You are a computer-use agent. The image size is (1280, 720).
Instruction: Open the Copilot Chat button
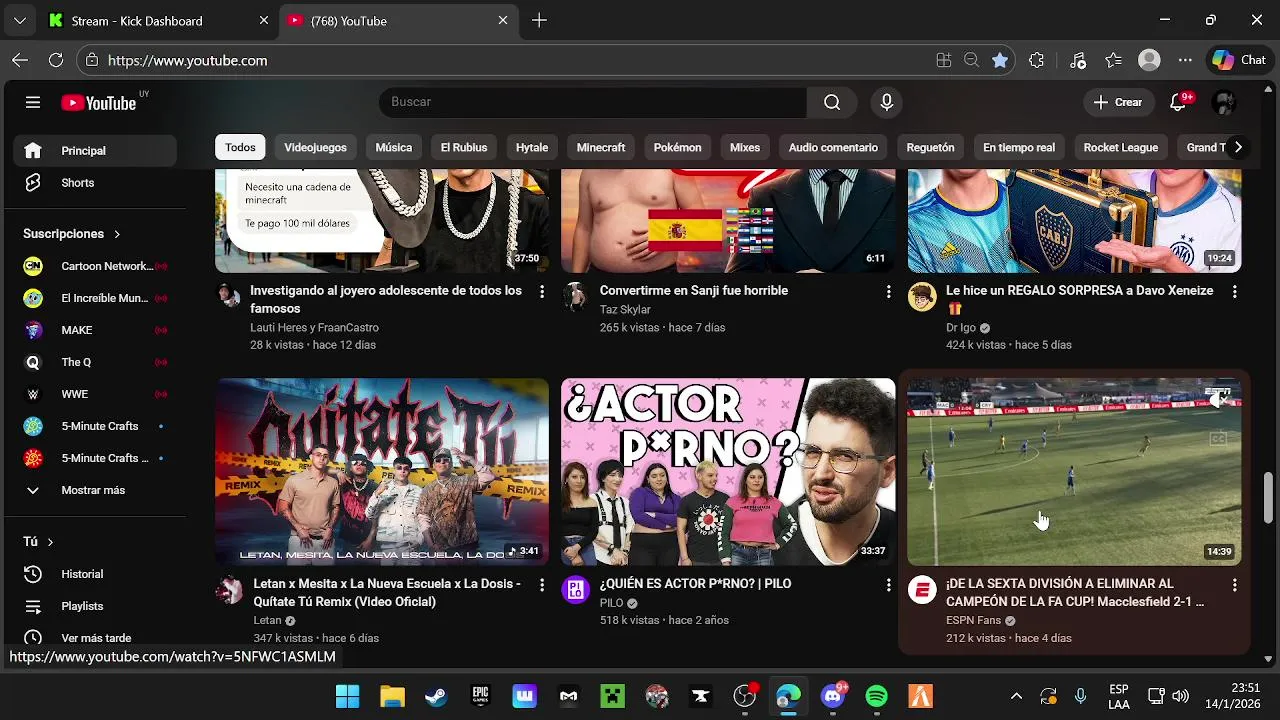pos(1240,60)
